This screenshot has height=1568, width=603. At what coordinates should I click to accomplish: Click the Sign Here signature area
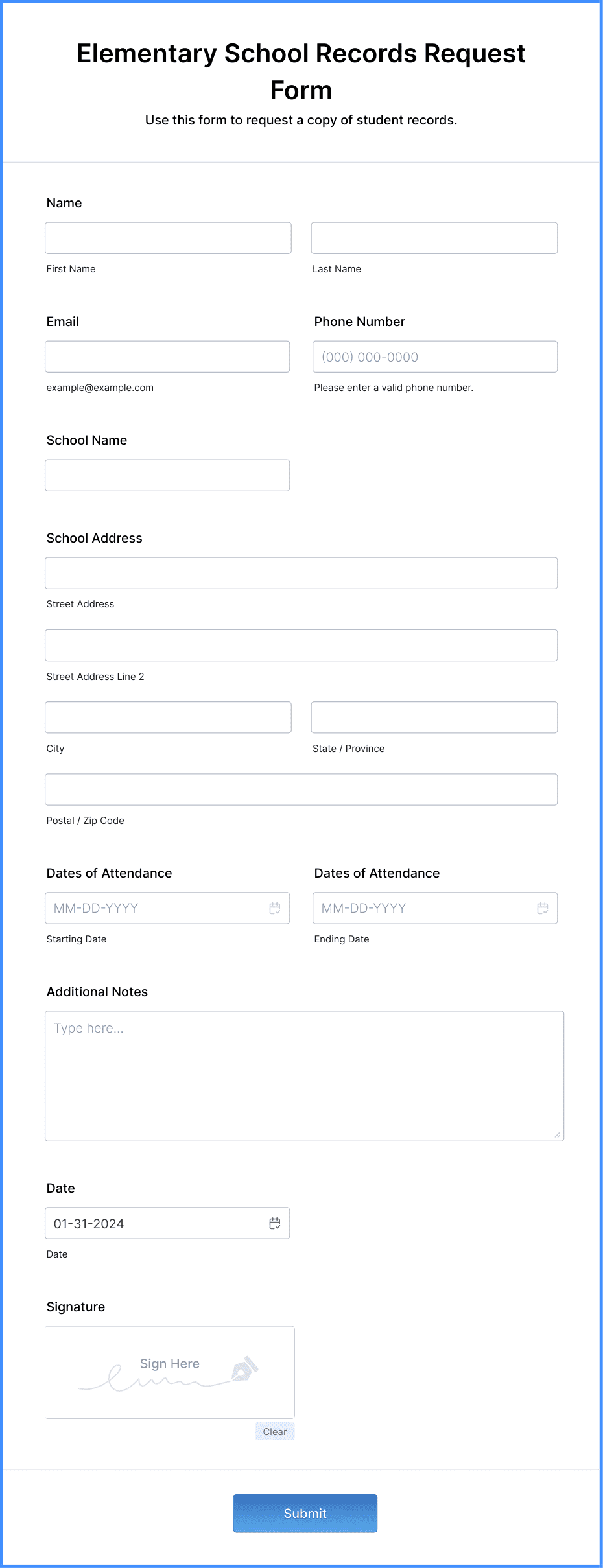pos(169,1372)
